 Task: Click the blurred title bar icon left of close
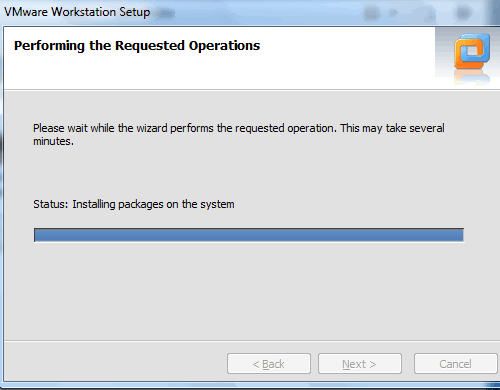[x=431, y=14]
